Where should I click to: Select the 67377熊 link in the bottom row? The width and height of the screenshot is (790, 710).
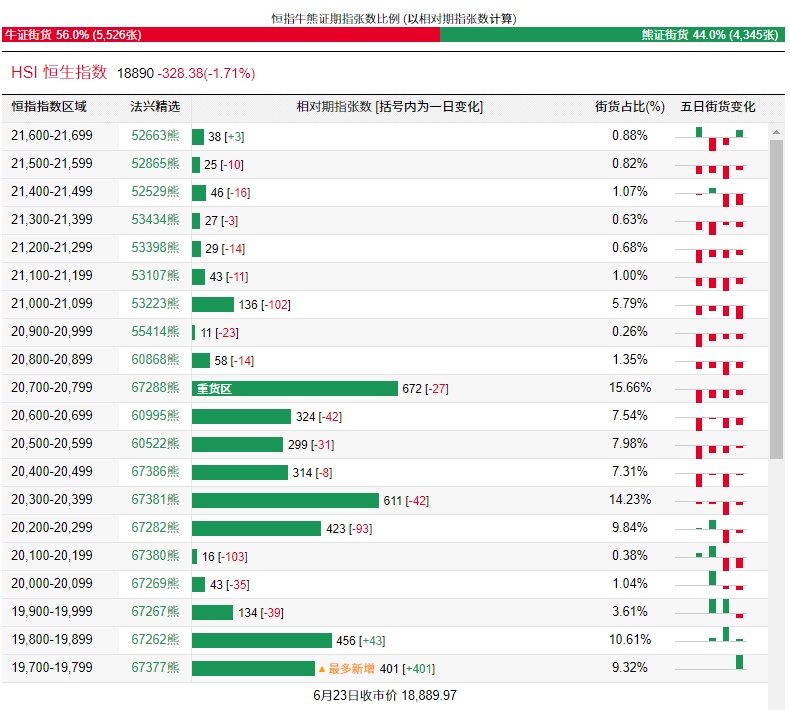coord(155,668)
